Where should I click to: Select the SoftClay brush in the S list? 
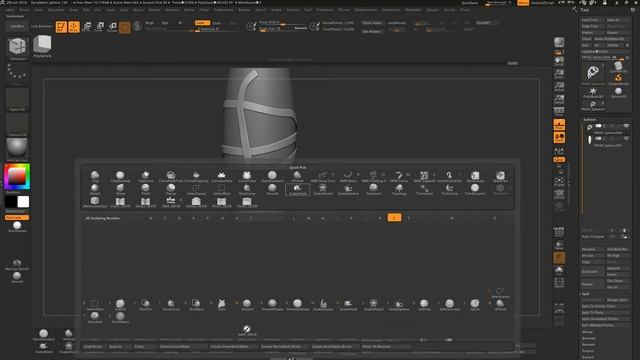[424, 304]
